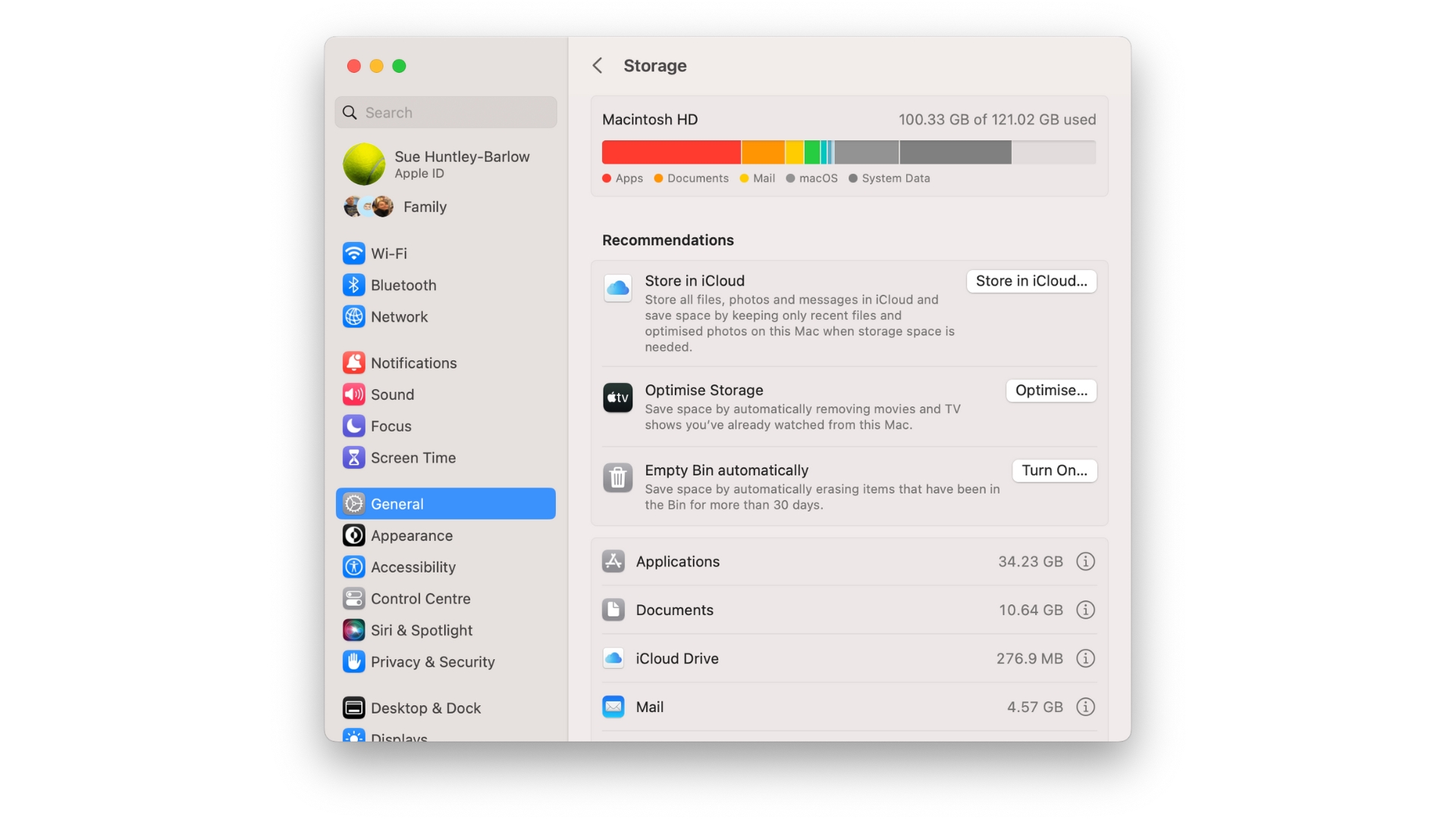Click the Turn On... button for Empty Bin
The width and height of the screenshot is (1456, 819).
[x=1053, y=469]
